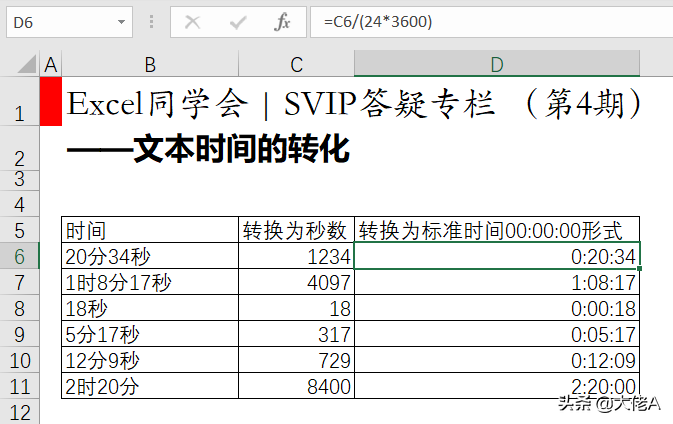Select column B header

click(x=150, y=64)
